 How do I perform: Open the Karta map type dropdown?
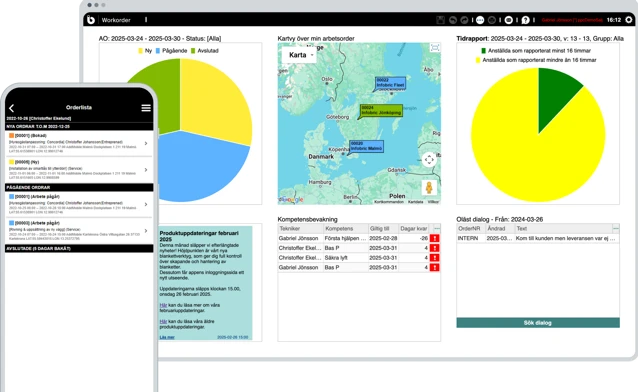(x=299, y=55)
